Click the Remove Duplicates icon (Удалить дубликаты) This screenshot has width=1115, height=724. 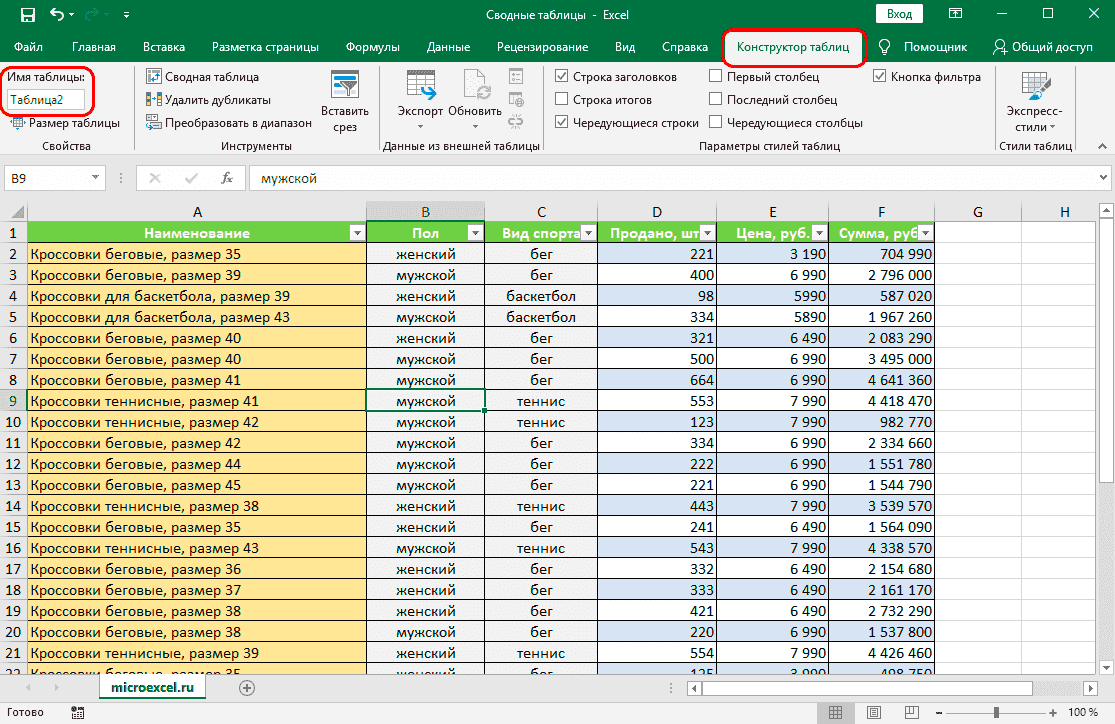pyautogui.click(x=154, y=100)
